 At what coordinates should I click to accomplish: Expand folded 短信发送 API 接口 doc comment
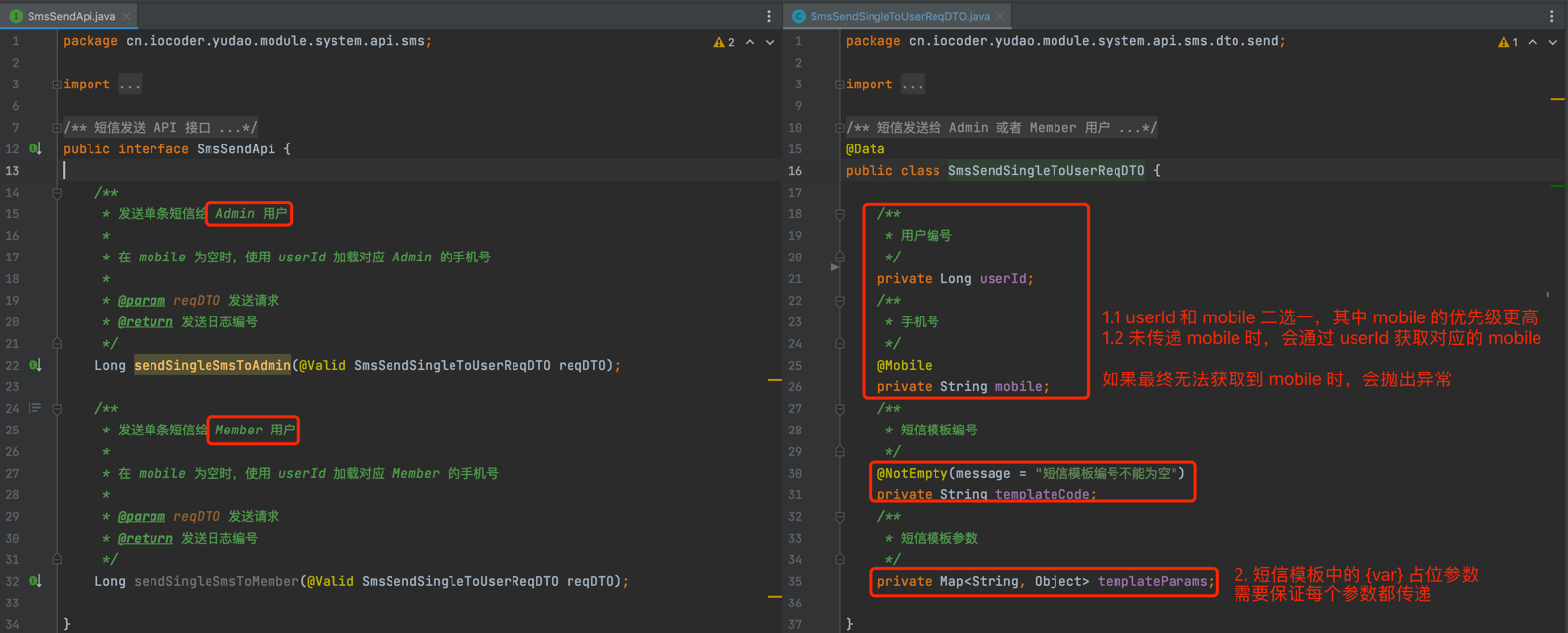tap(57, 128)
